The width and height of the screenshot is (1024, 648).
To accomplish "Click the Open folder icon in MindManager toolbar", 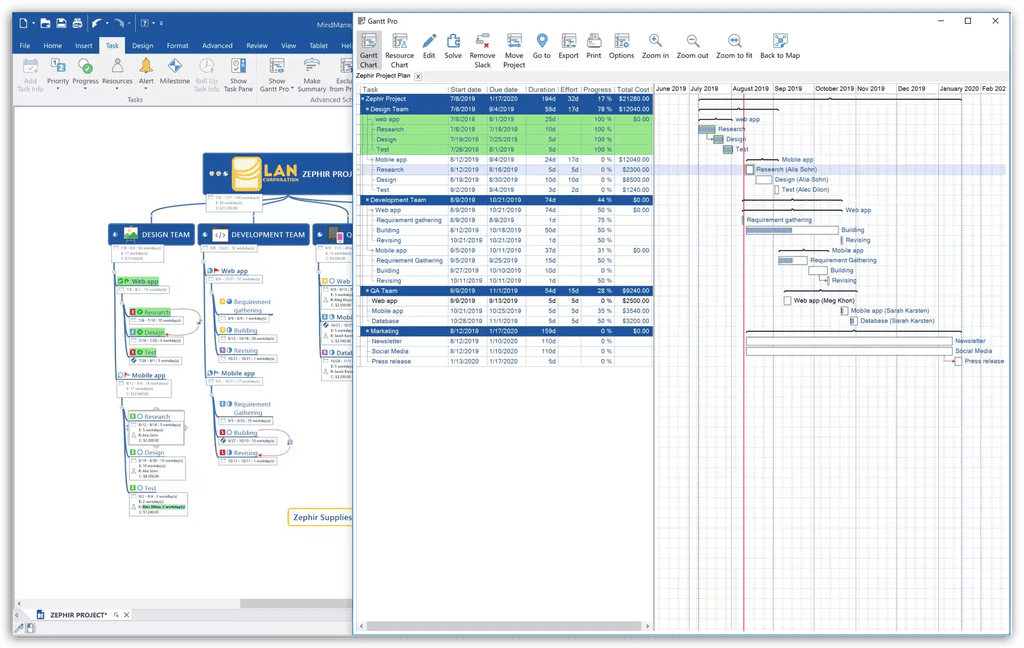I will [x=45, y=24].
